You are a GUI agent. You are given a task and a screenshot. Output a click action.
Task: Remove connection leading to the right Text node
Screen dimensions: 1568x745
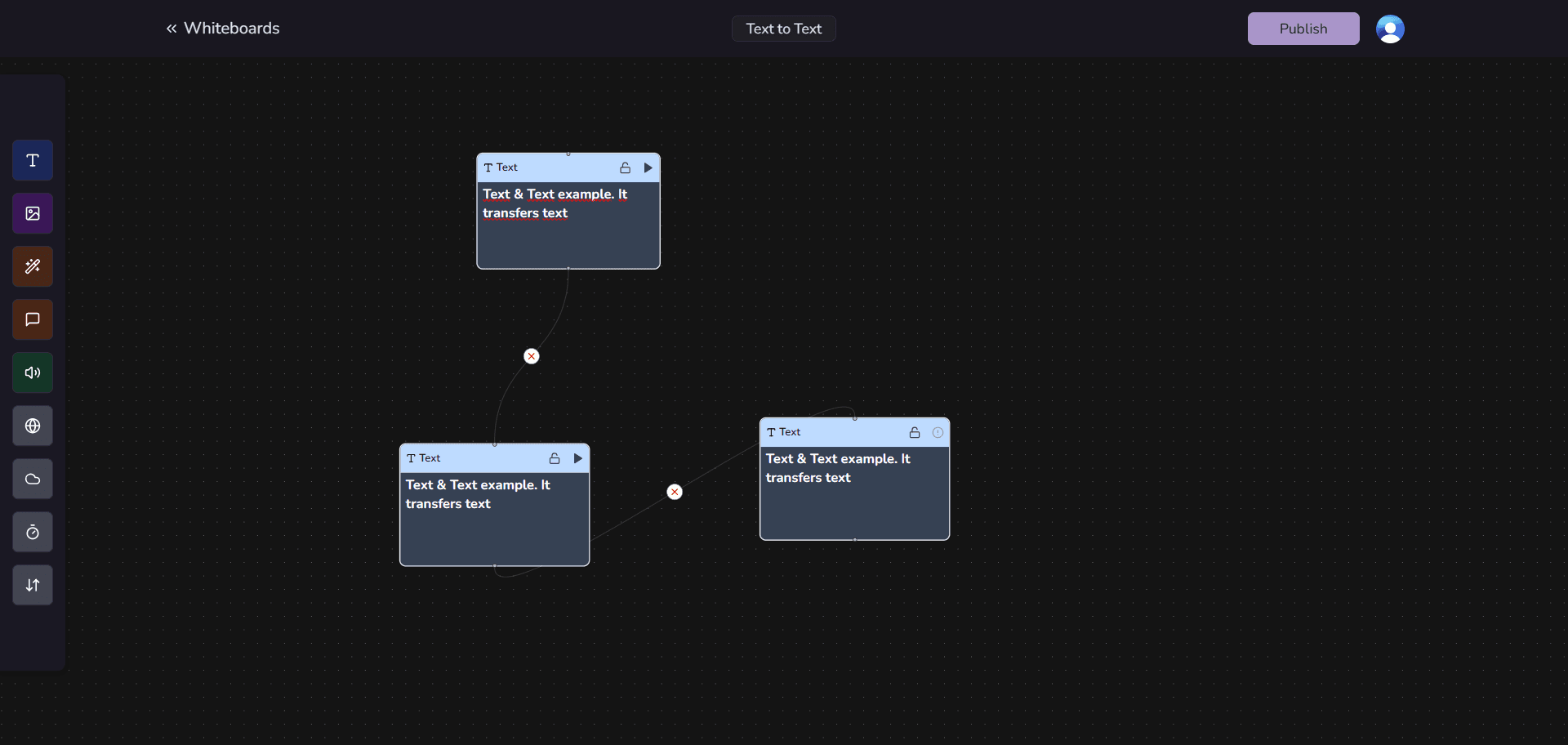click(x=675, y=492)
